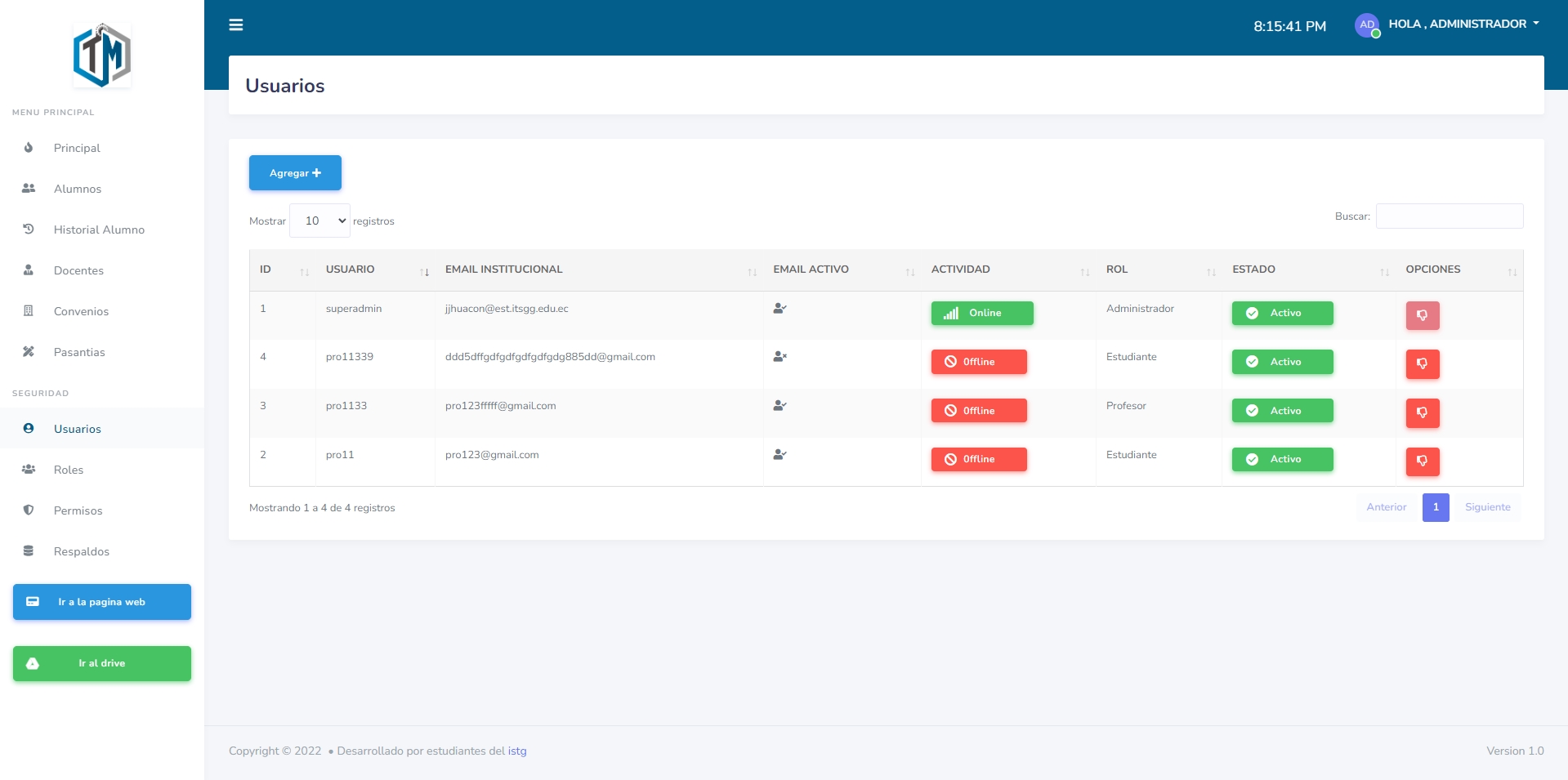Open the Principal menu item

tap(102, 148)
